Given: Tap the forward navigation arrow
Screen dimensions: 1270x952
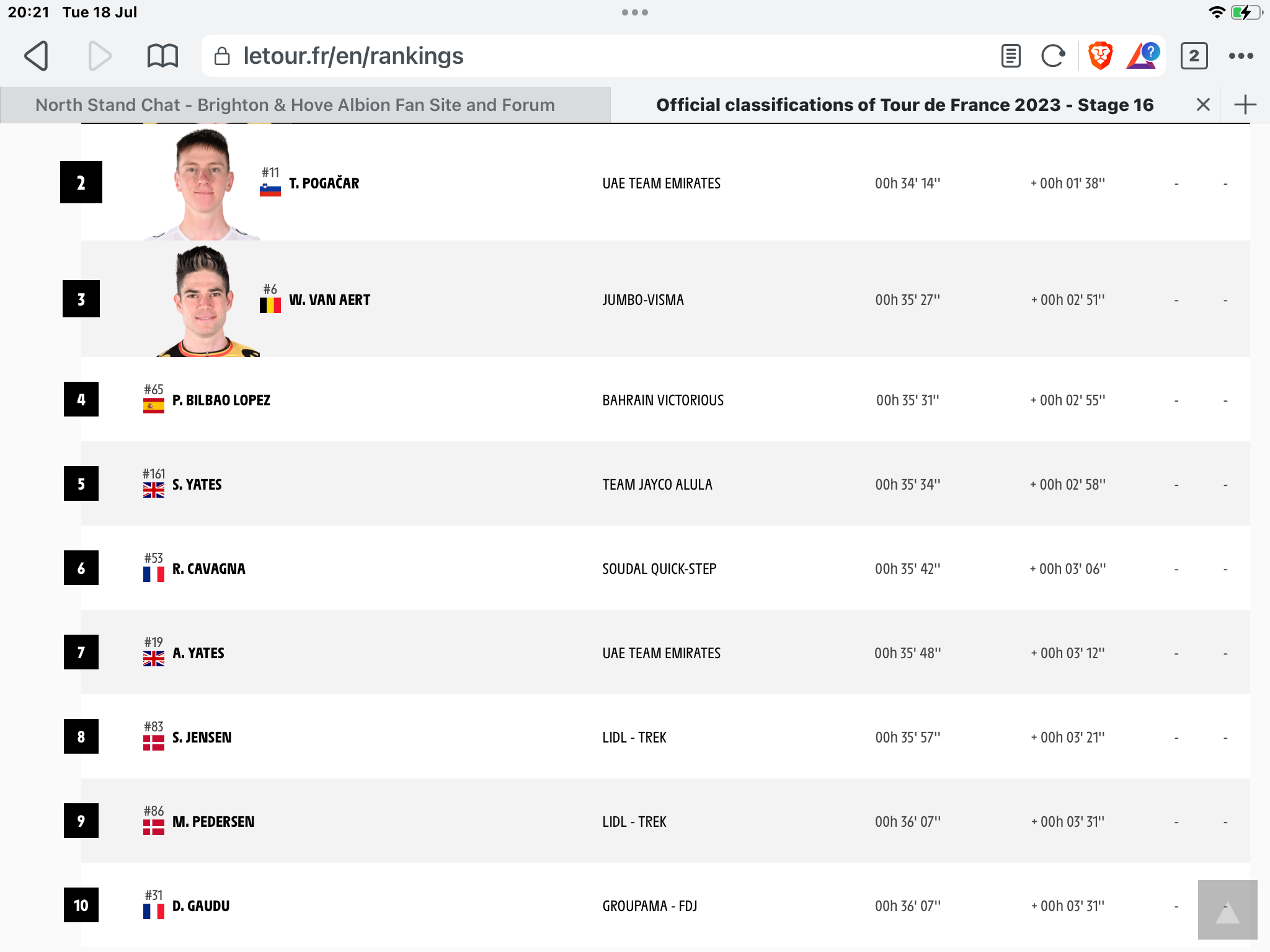Looking at the screenshot, I should [99, 56].
